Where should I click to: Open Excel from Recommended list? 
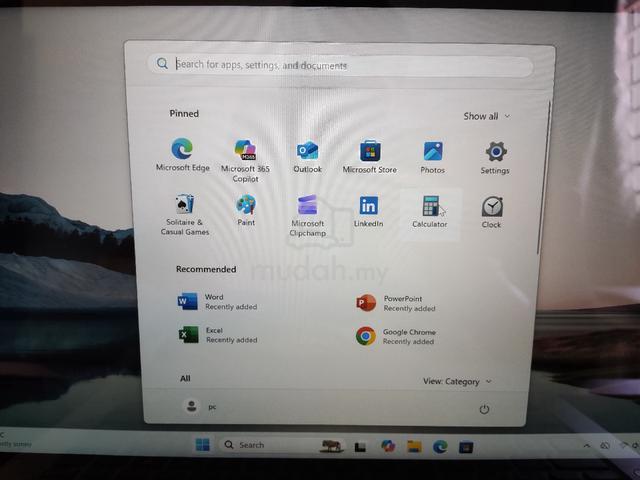[218, 335]
